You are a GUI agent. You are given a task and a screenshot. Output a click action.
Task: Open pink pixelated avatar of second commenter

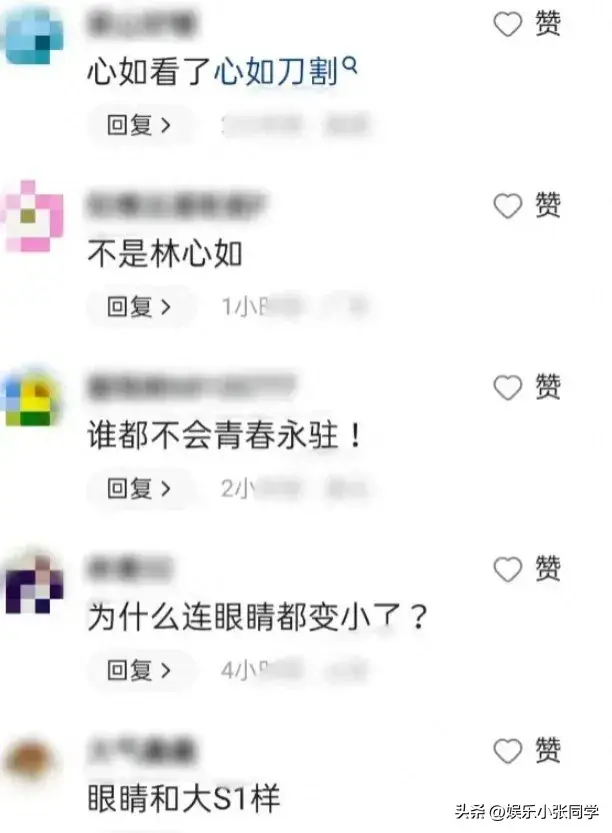34,216
